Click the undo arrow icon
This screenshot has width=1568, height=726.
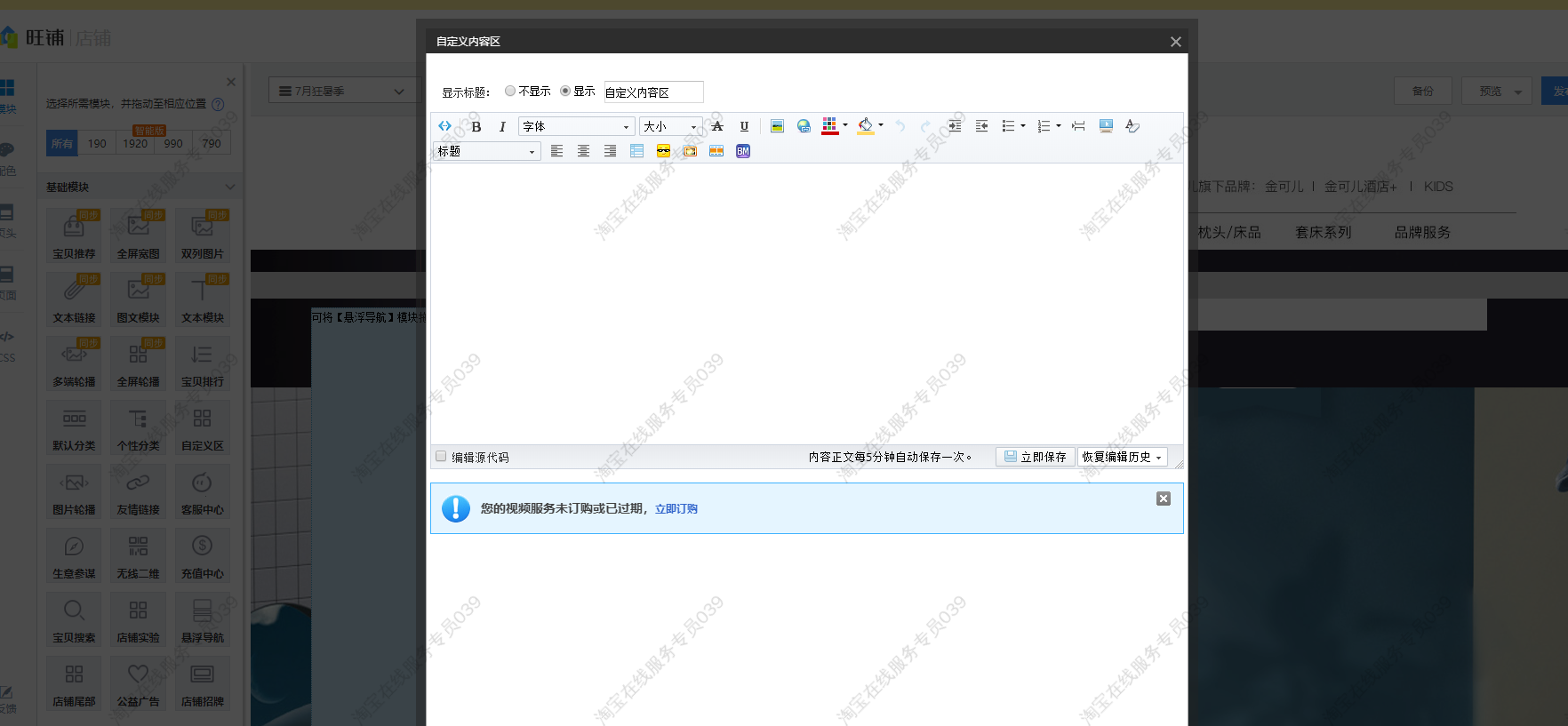pyautogui.click(x=900, y=126)
